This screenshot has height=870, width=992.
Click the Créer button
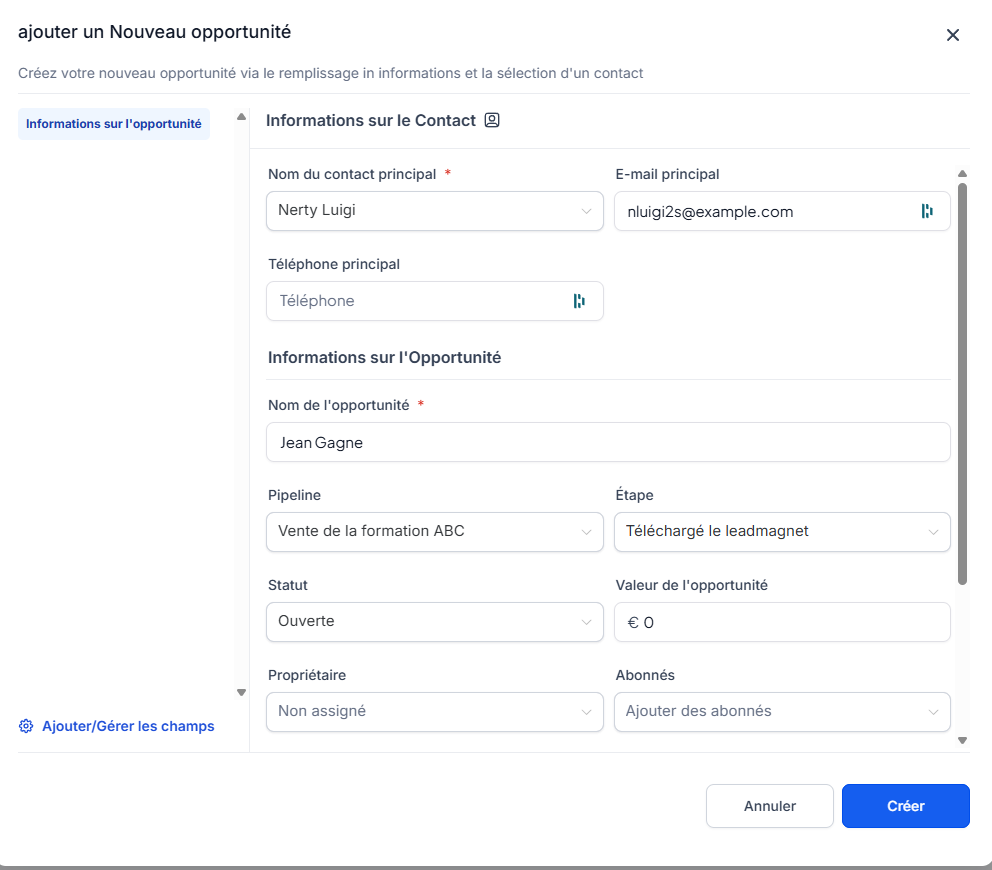(905, 806)
